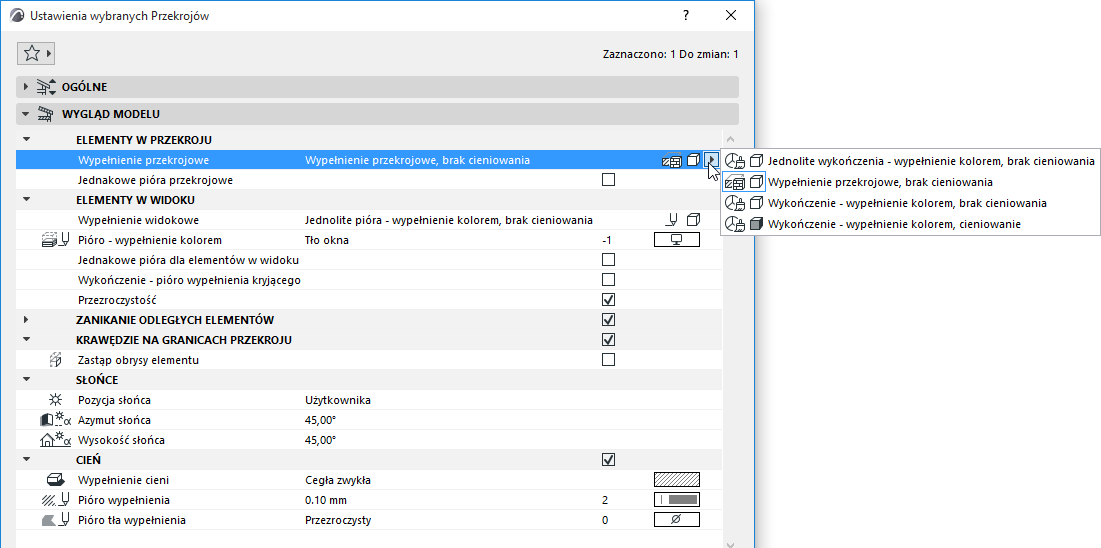Click the Wysokość słońca icon

[55, 441]
